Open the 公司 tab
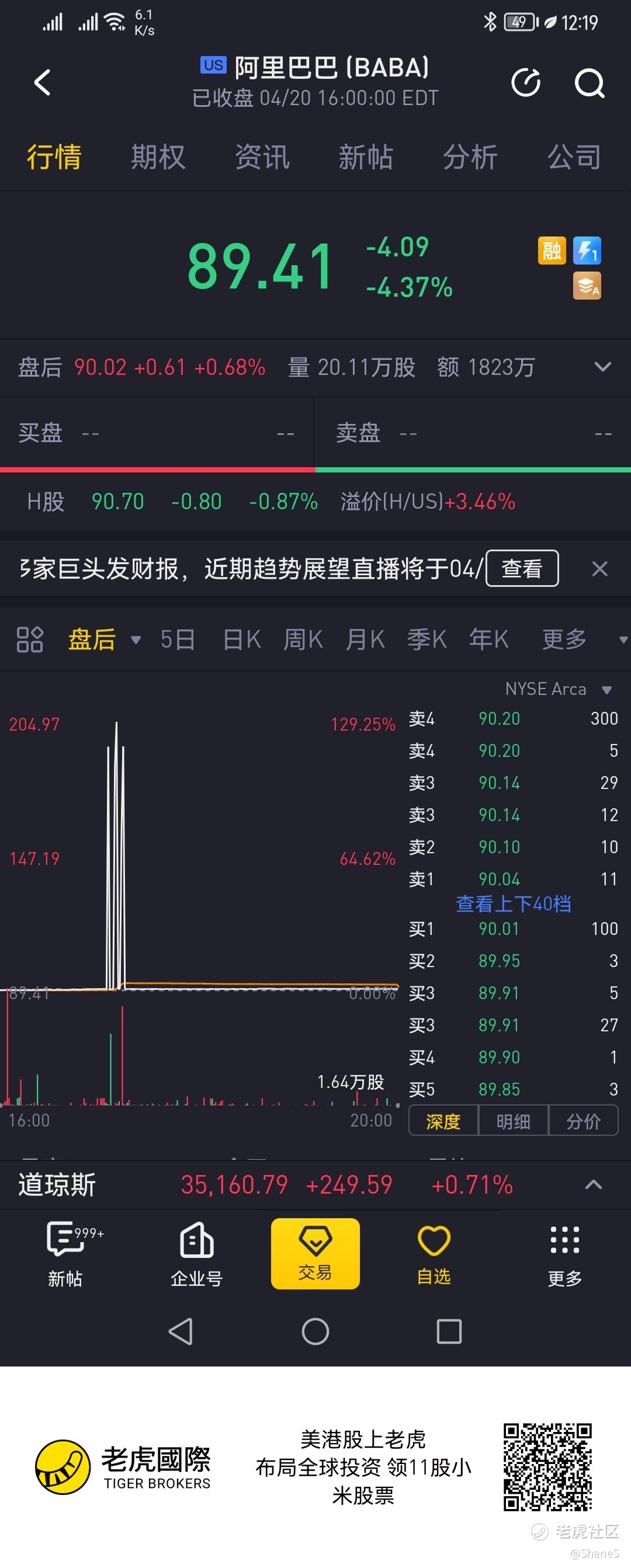Viewport: 631px width, 1568px height. (x=574, y=157)
